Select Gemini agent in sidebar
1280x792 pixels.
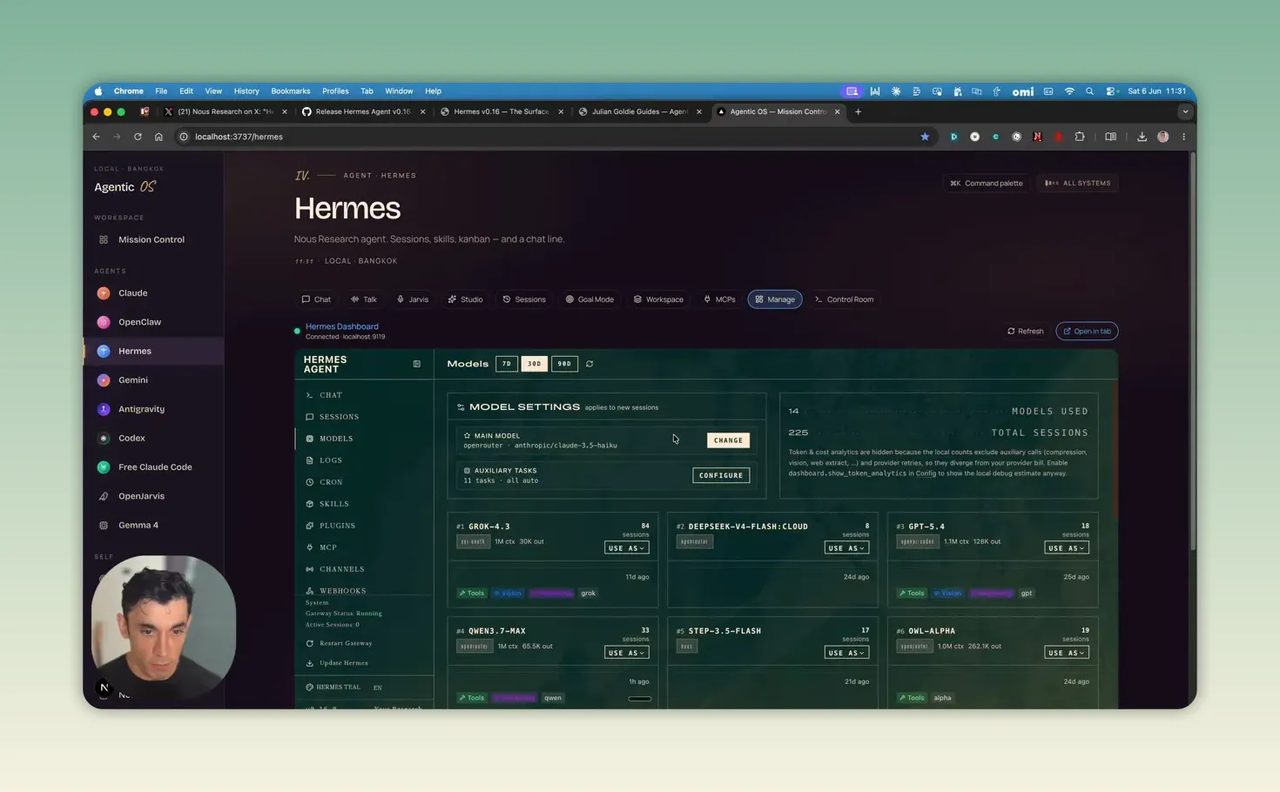pyautogui.click(x=133, y=380)
